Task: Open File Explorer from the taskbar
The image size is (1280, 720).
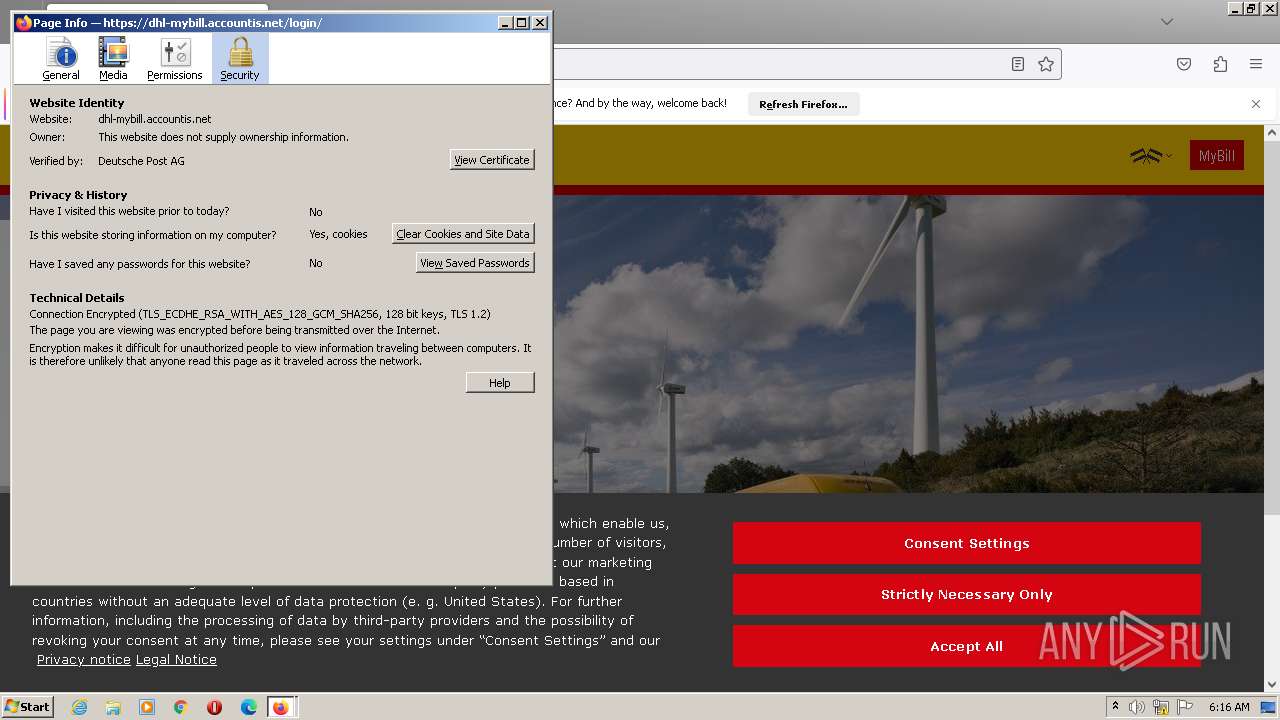Action: pos(113,707)
